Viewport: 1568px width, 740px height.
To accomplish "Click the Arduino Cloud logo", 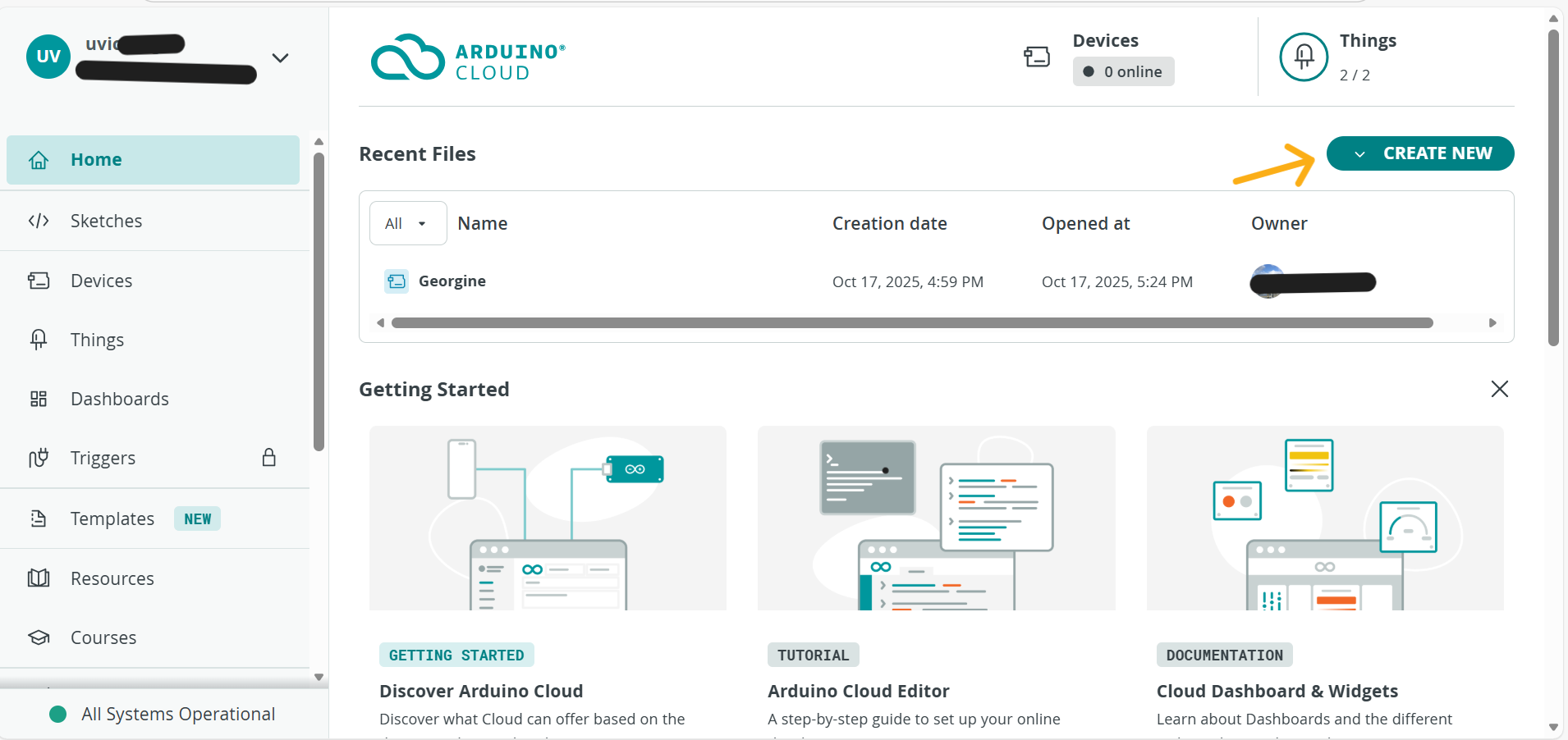I will [x=467, y=57].
